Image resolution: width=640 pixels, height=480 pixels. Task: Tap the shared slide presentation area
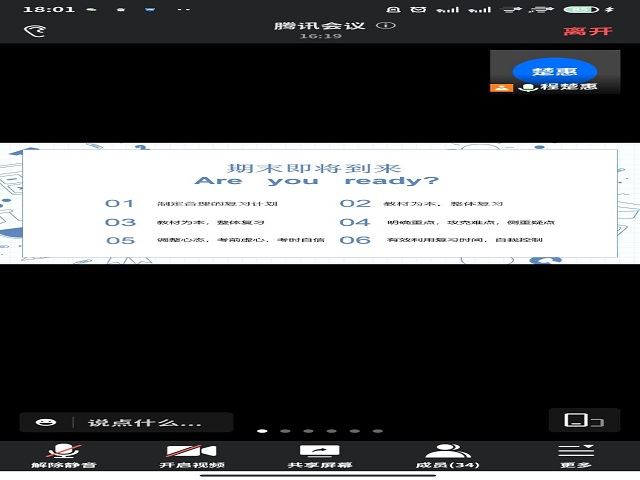click(320, 203)
